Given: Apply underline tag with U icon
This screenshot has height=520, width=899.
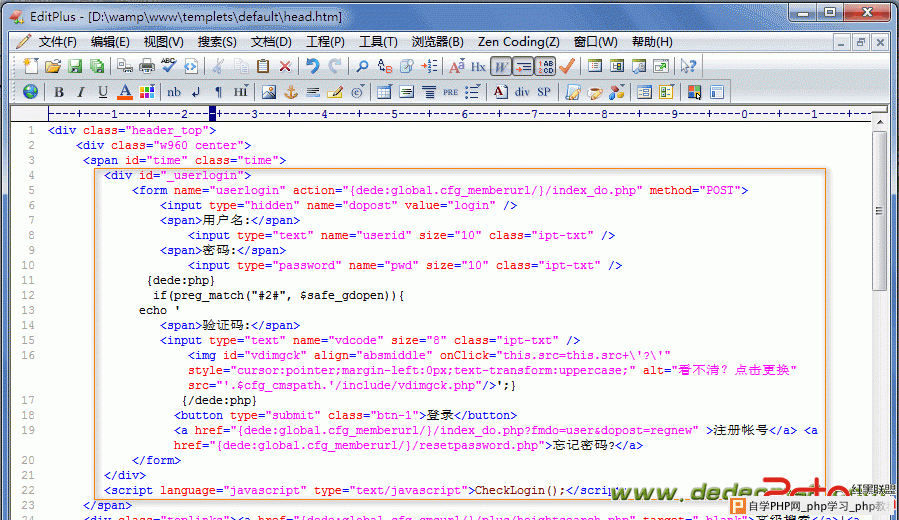Looking at the screenshot, I should 103,92.
